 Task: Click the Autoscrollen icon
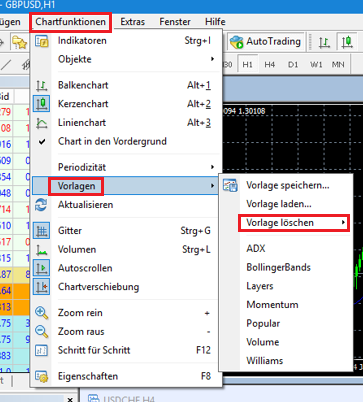[x=42, y=268]
